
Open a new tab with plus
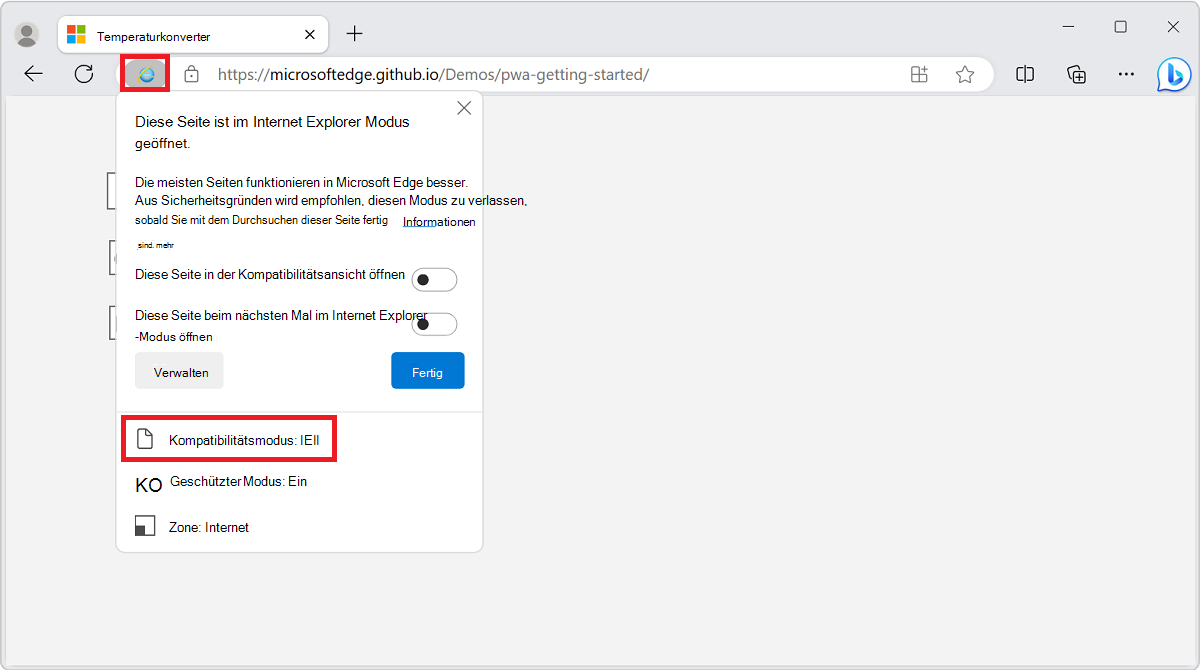[354, 34]
